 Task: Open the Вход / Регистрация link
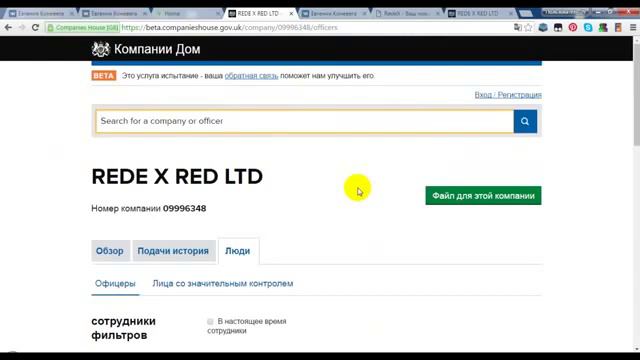[508, 95]
